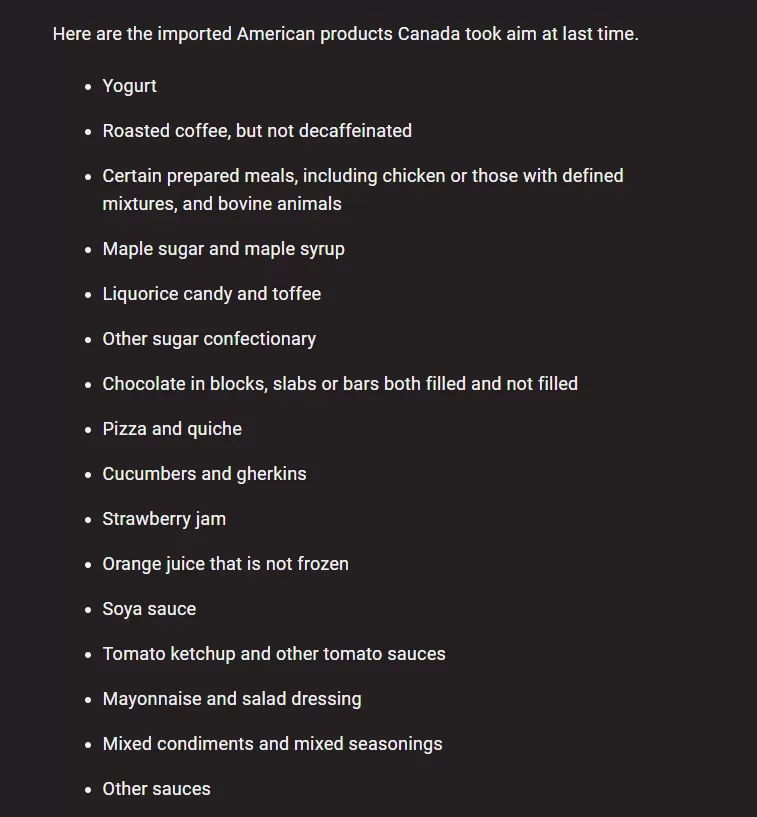Select the Yogurt list item
This screenshot has height=817, width=757.
(x=129, y=86)
